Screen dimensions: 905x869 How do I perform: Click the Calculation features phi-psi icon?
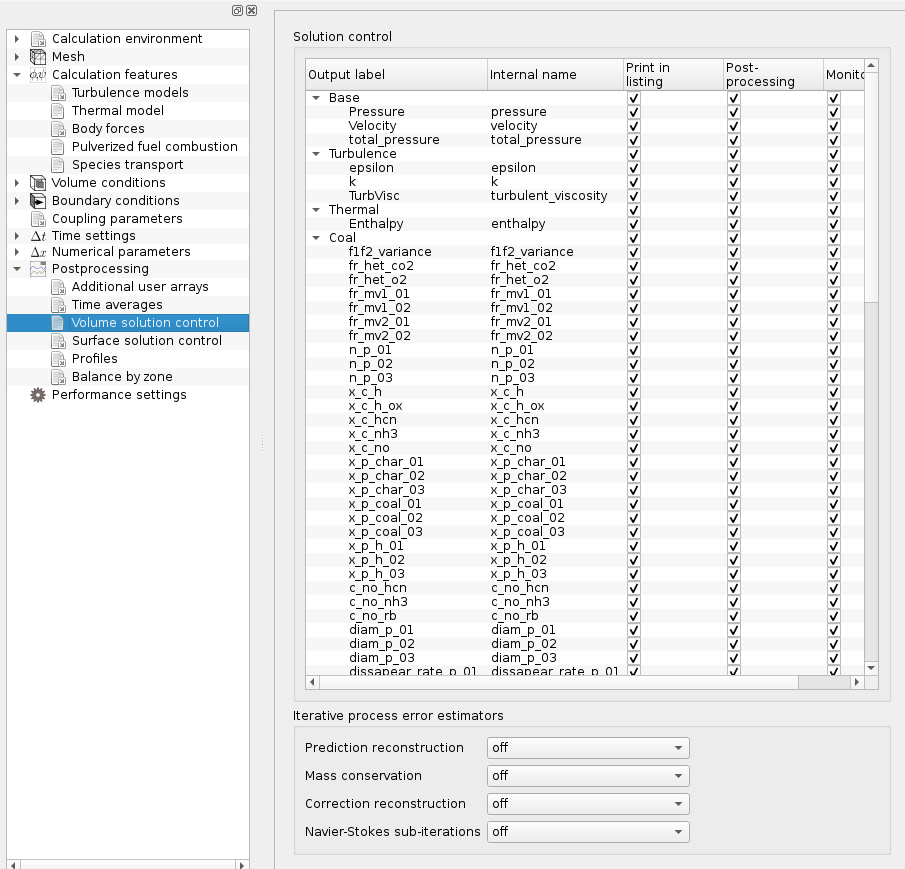click(38, 74)
